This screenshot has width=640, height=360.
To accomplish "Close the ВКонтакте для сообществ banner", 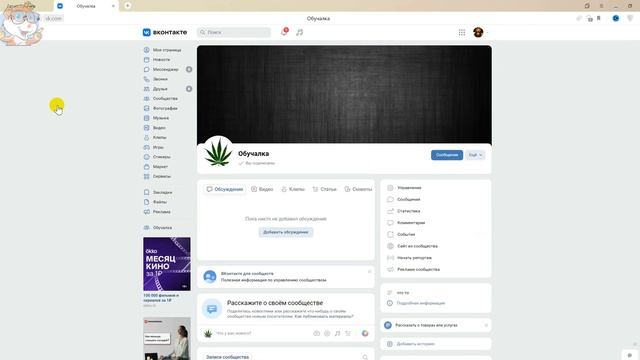I will 369,271.
